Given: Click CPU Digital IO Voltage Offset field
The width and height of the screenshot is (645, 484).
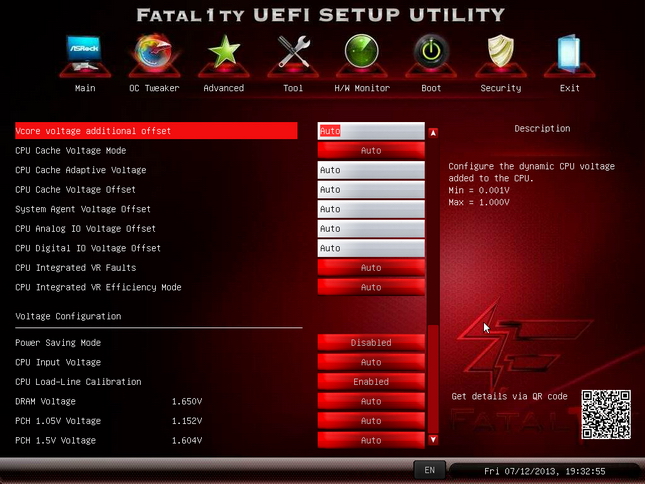Looking at the screenshot, I should (x=371, y=248).
